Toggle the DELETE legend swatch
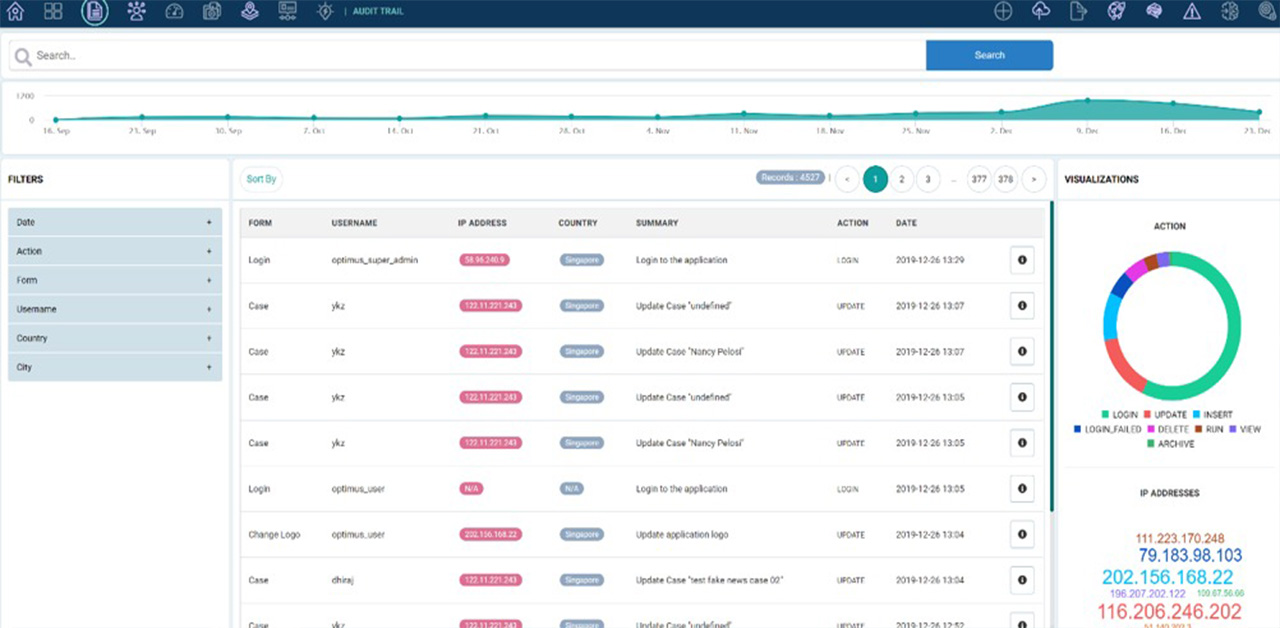 pyautogui.click(x=1151, y=429)
